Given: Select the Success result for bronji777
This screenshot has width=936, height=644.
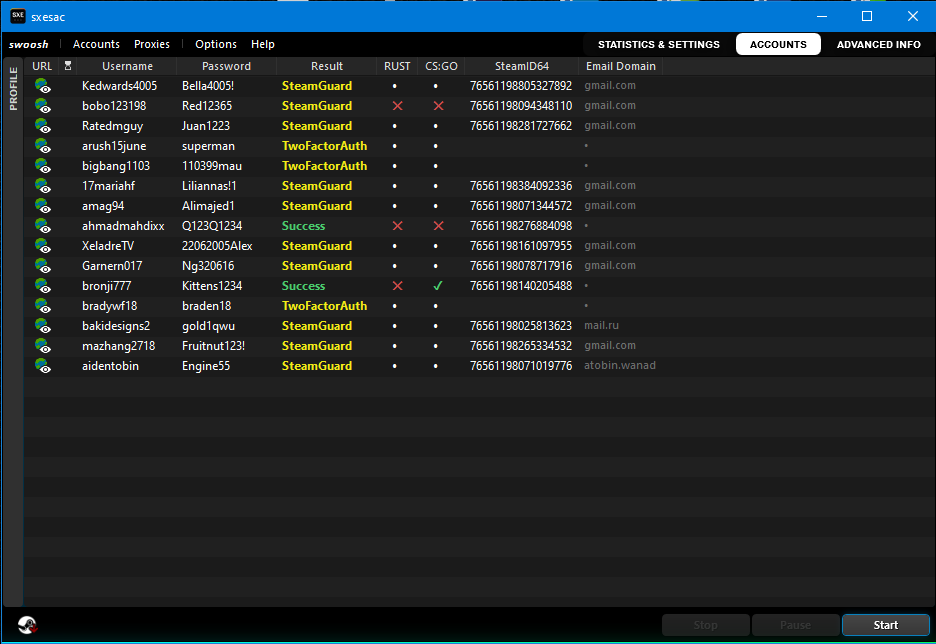Looking at the screenshot, I should 303,286.
